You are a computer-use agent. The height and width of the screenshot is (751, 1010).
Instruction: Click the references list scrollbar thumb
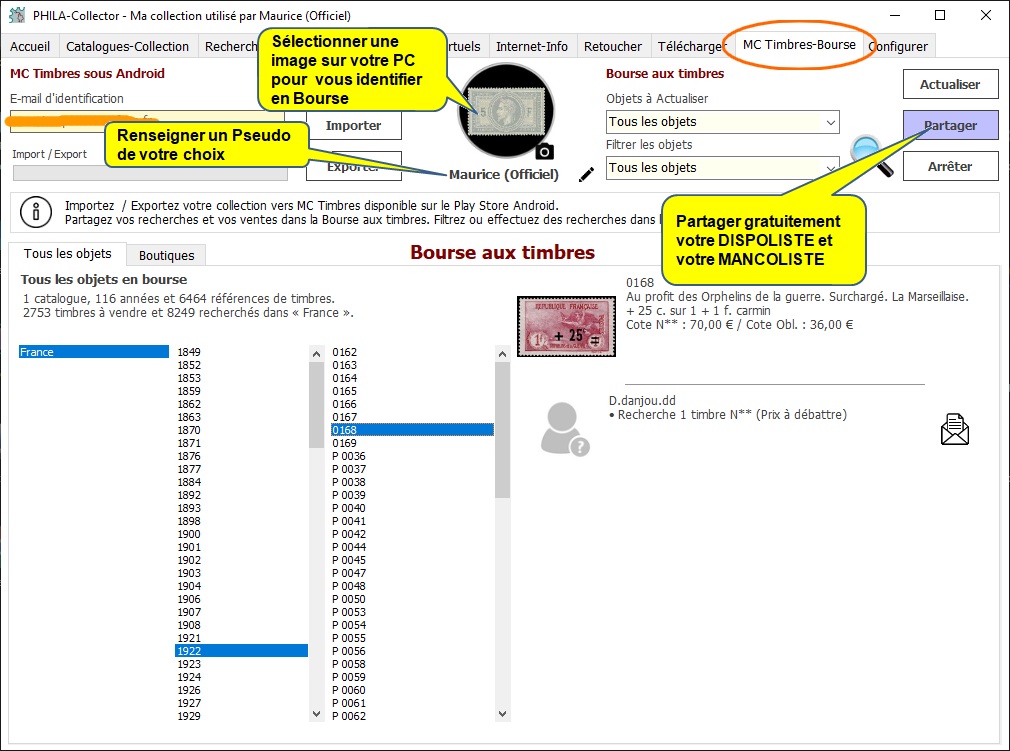(502, 430)
